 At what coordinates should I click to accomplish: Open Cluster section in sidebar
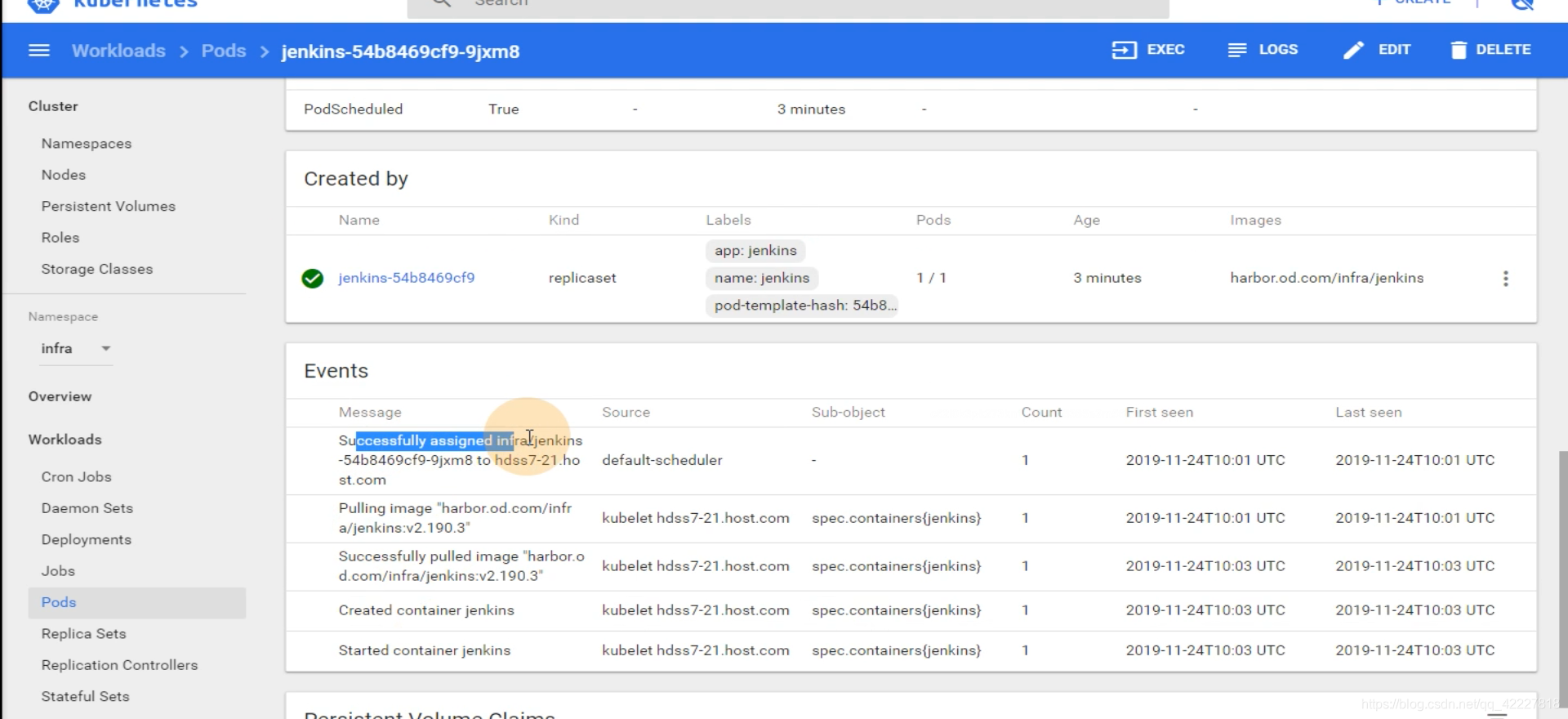pos(53,106)
